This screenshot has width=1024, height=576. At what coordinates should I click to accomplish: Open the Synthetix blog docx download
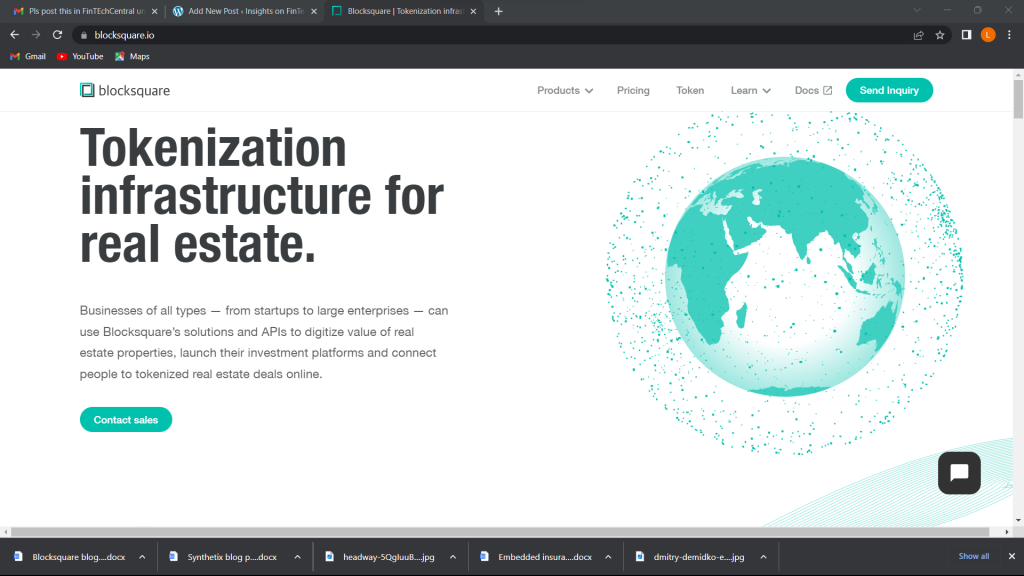click(224, 557)
